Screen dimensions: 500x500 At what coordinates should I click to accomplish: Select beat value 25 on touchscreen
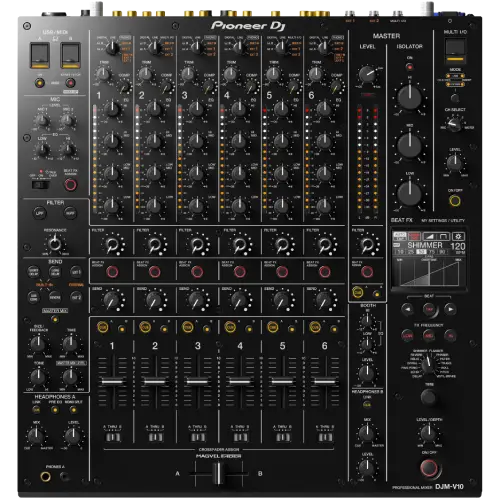411,252
